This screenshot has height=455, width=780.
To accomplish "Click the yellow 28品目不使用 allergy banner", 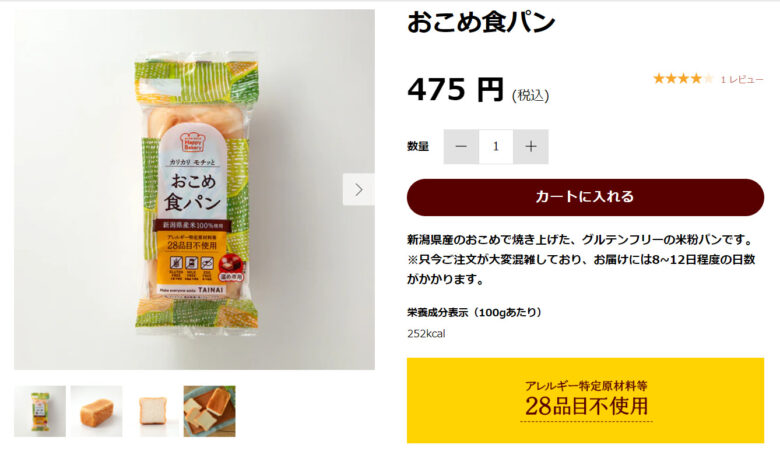I will 585,400.
